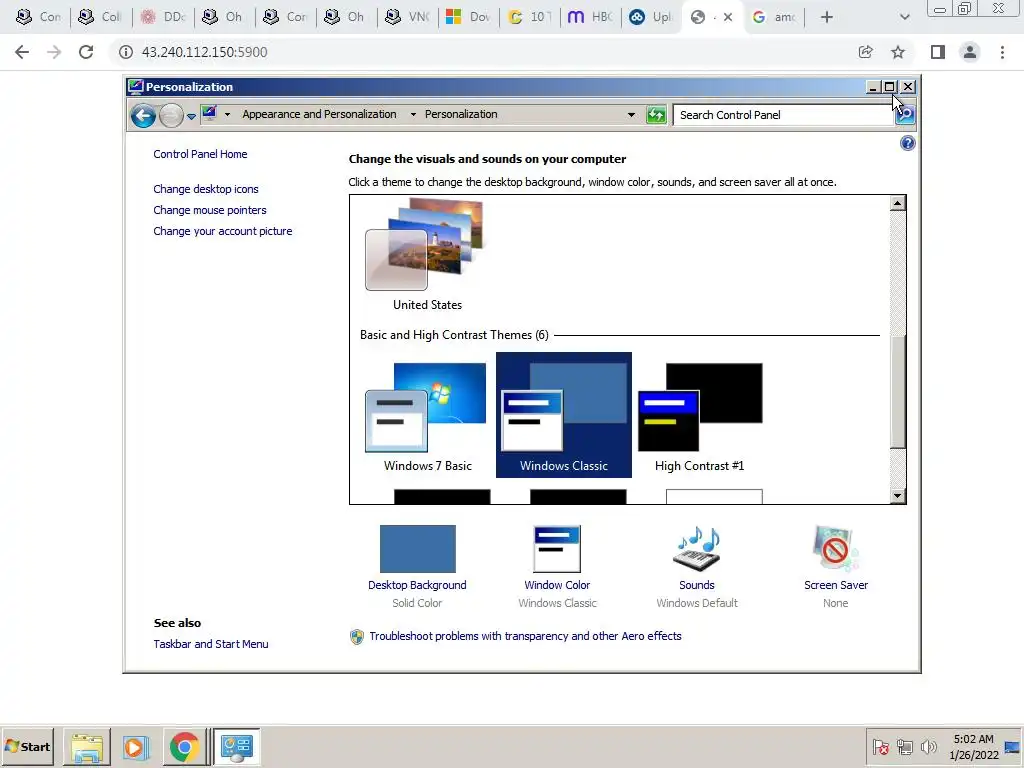The image size is (1024, 768).
Task: Open Windows Explorer from the taskbar
Action: point(87,747)
